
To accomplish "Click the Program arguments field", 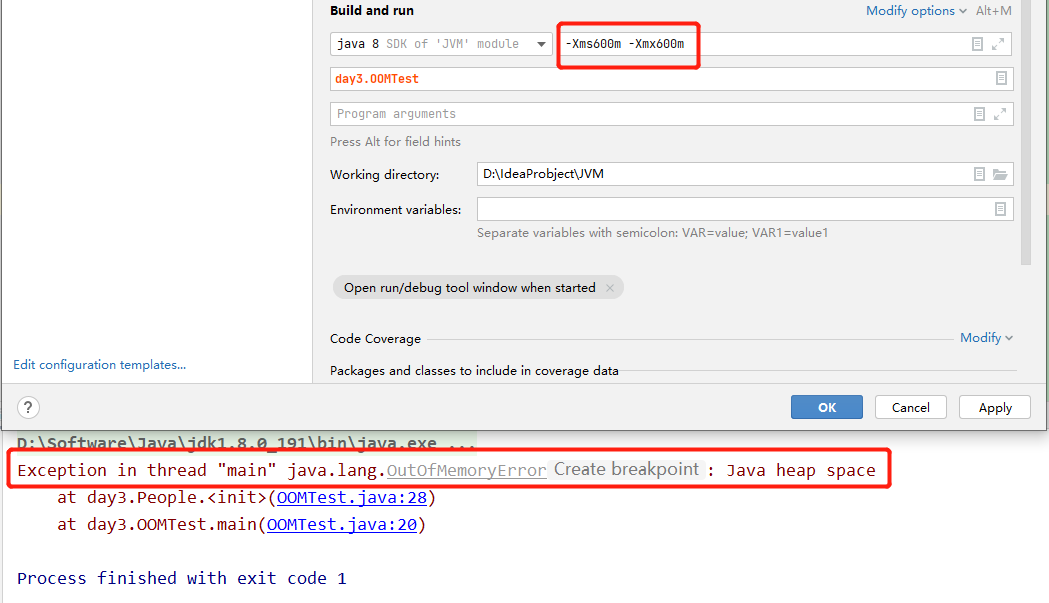I will pyautogui.click(x=672, y=114).
